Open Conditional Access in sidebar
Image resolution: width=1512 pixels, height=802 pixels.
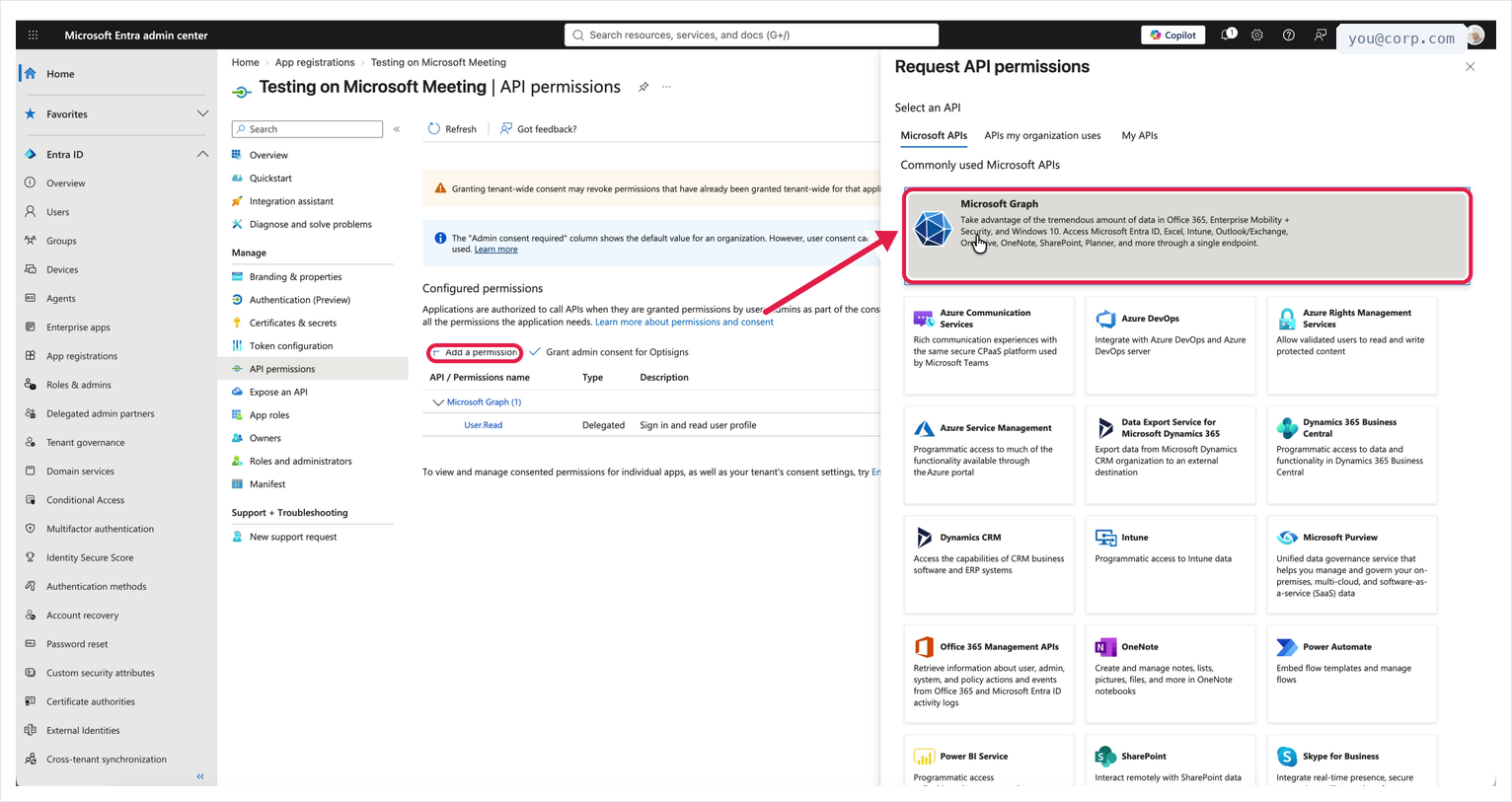tap(86, 499)
